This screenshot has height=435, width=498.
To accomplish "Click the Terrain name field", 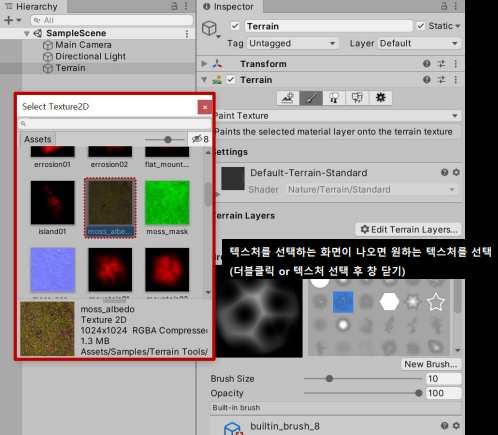I will [329, 26].
